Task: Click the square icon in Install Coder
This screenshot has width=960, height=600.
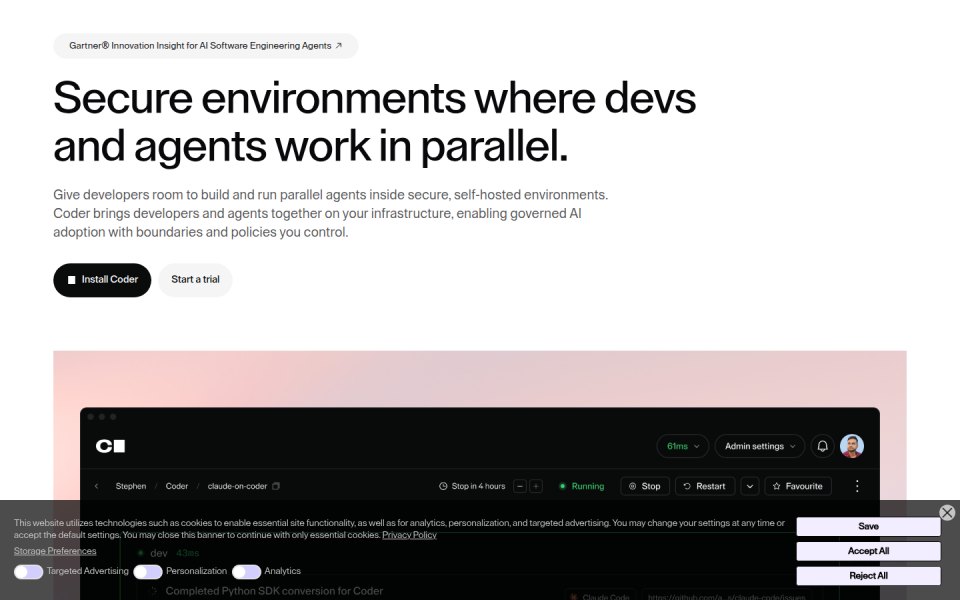Action: pyautogui.click(x=72, y=280)
